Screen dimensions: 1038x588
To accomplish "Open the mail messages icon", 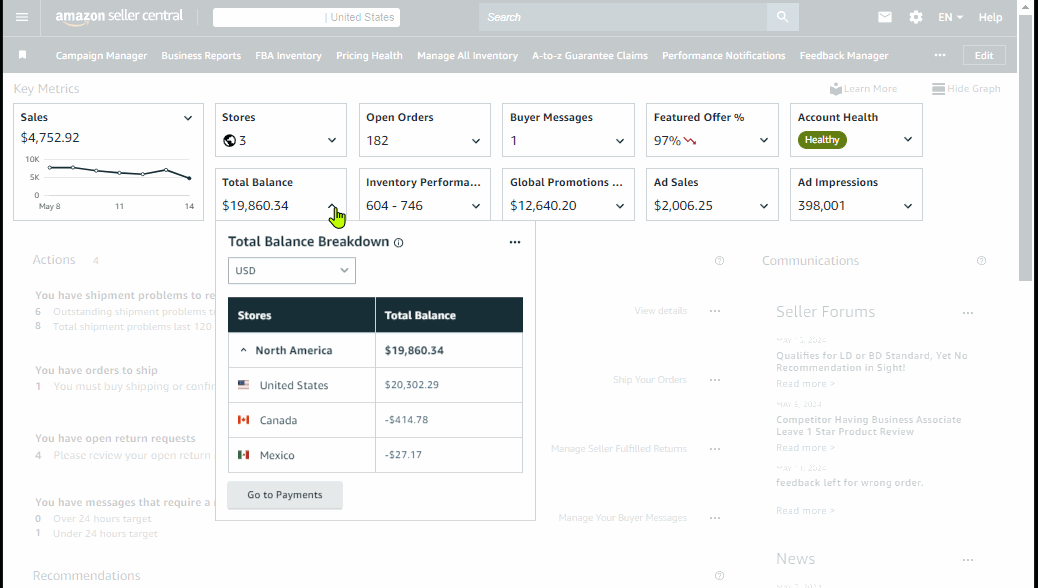I will pos(884,17).
